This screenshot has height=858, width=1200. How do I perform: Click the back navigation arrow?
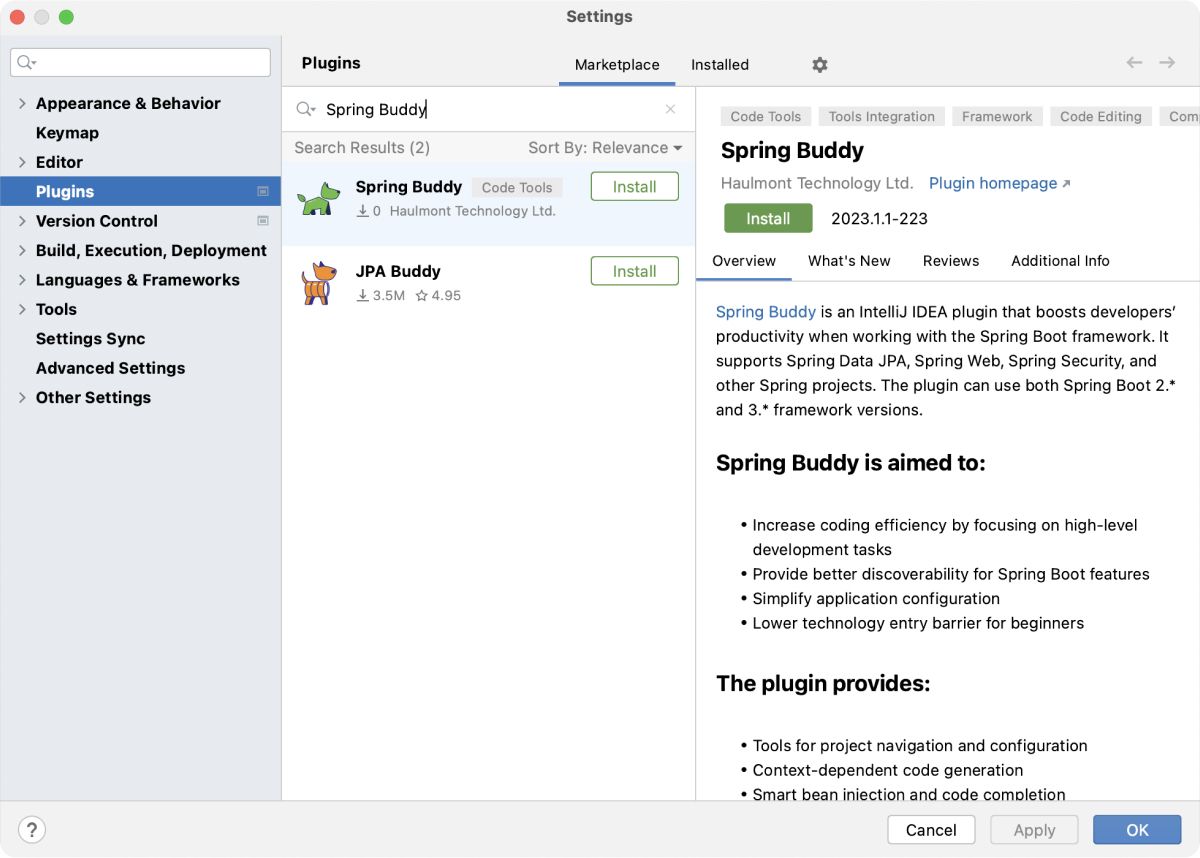click(1134, 62)
